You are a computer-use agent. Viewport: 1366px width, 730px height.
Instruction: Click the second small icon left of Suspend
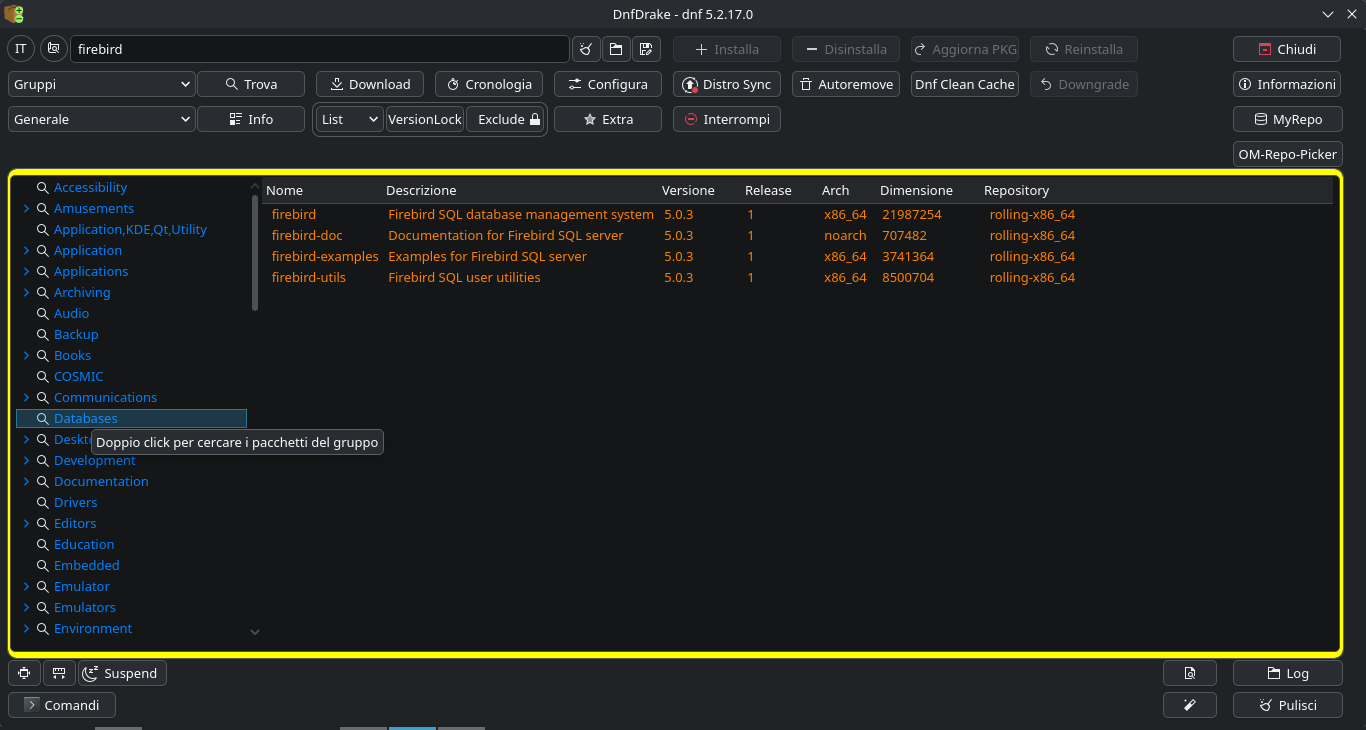58,673
